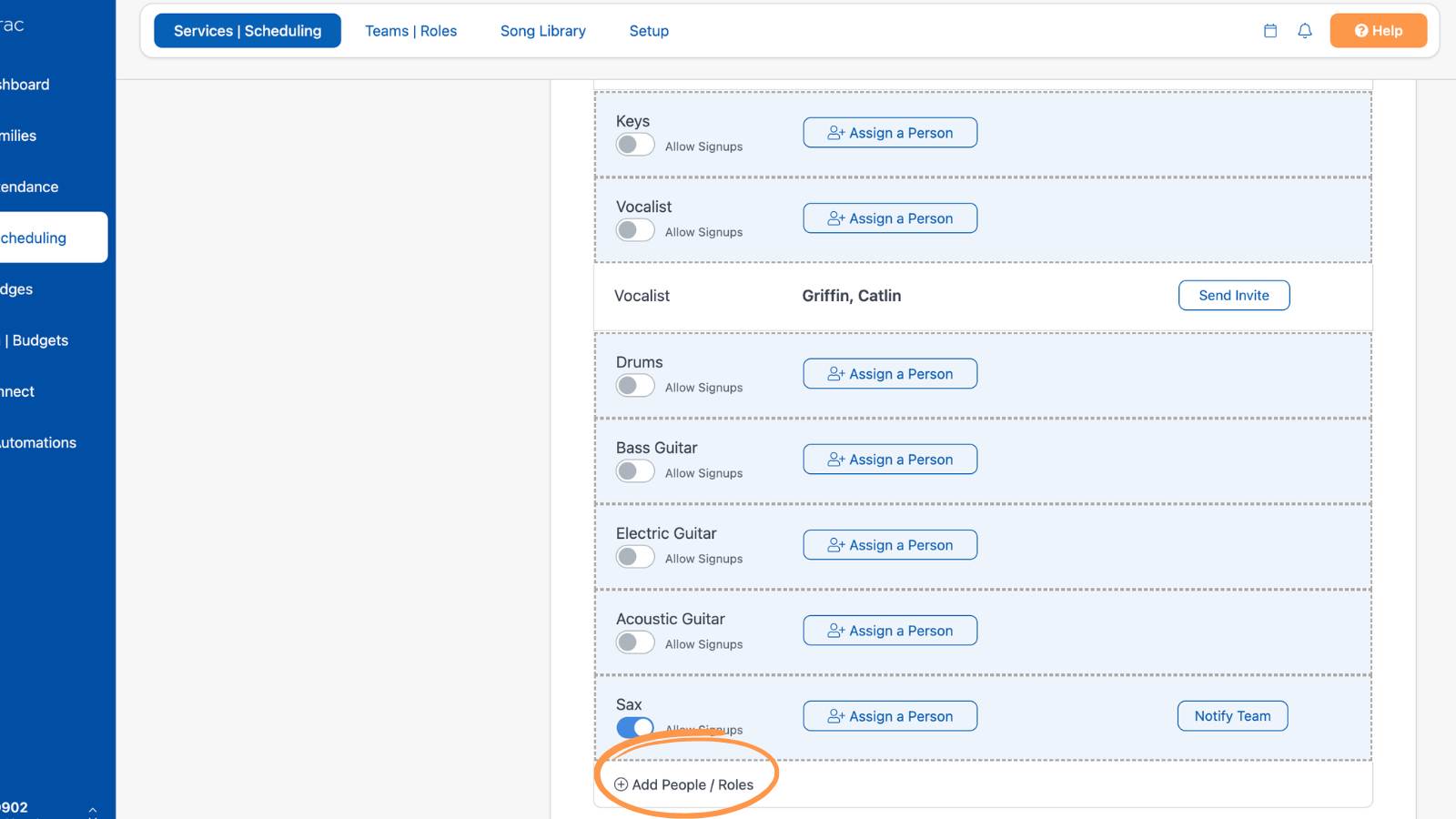Open the Song Library tab
Viewport: 1456px width, 819px height.
click(x=543, y=31)
